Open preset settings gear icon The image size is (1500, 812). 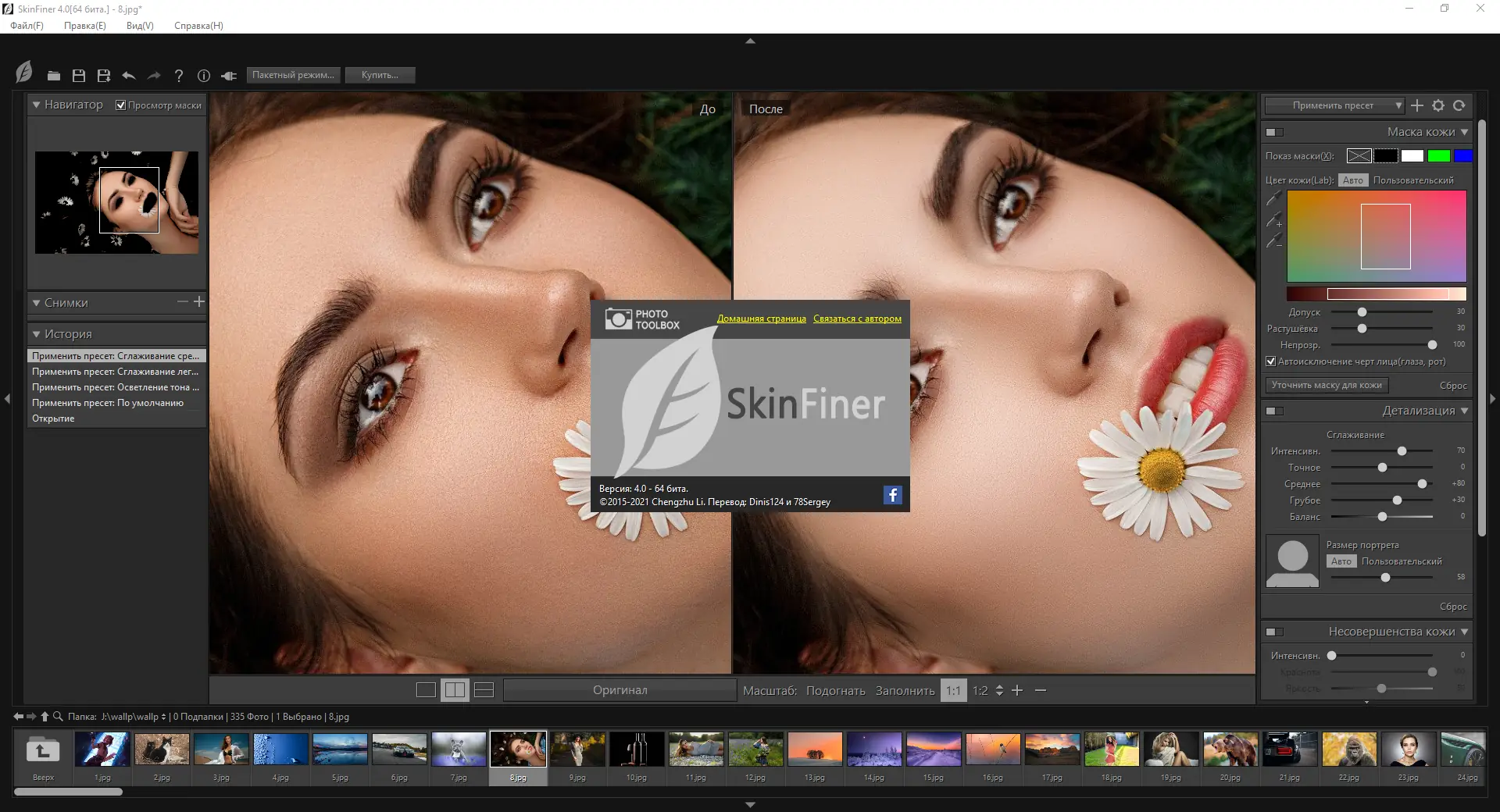(1438, 105)
